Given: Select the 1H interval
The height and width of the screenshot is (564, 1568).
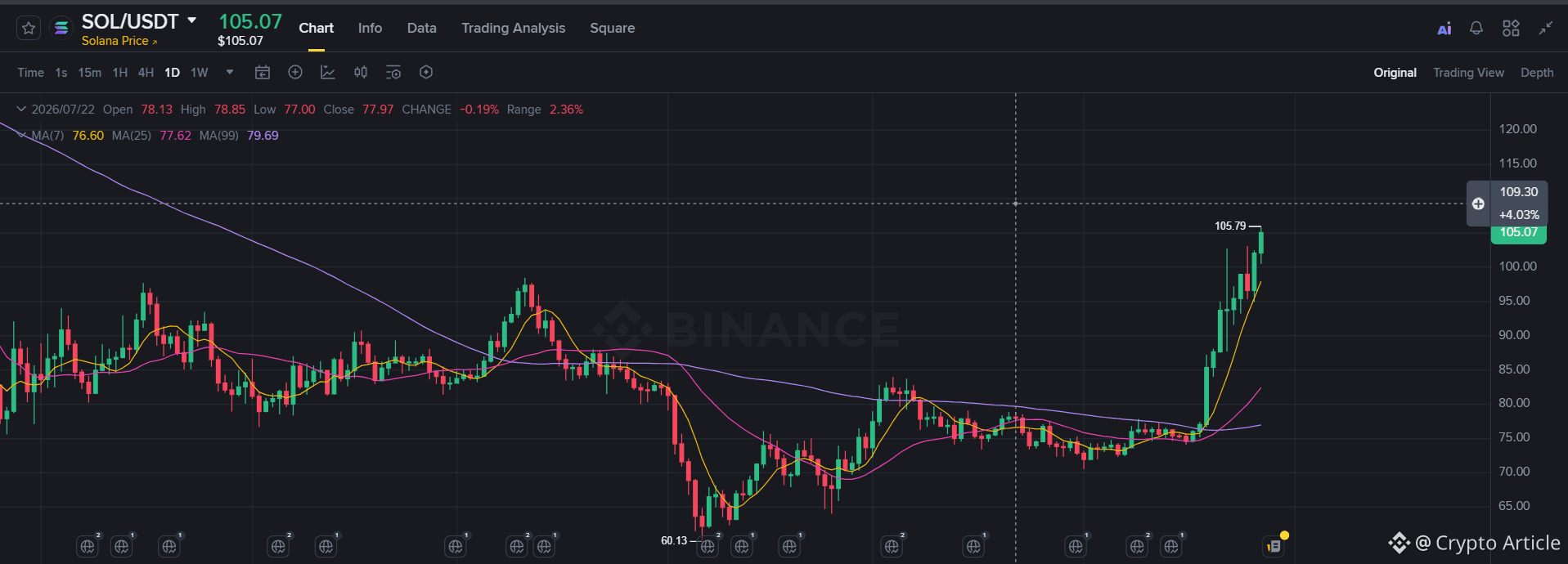Looking at the screenshot, I should coord(120,73).
